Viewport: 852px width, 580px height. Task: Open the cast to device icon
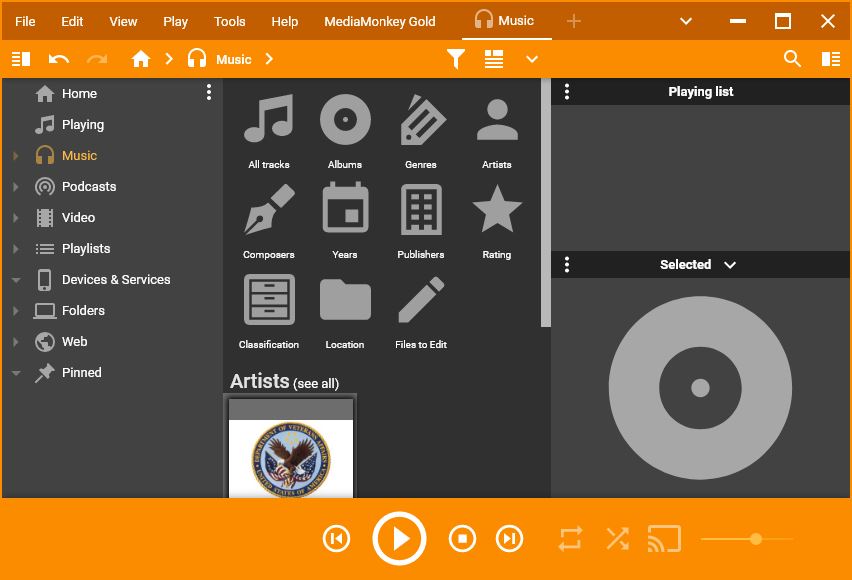click(x=664, y=539)
